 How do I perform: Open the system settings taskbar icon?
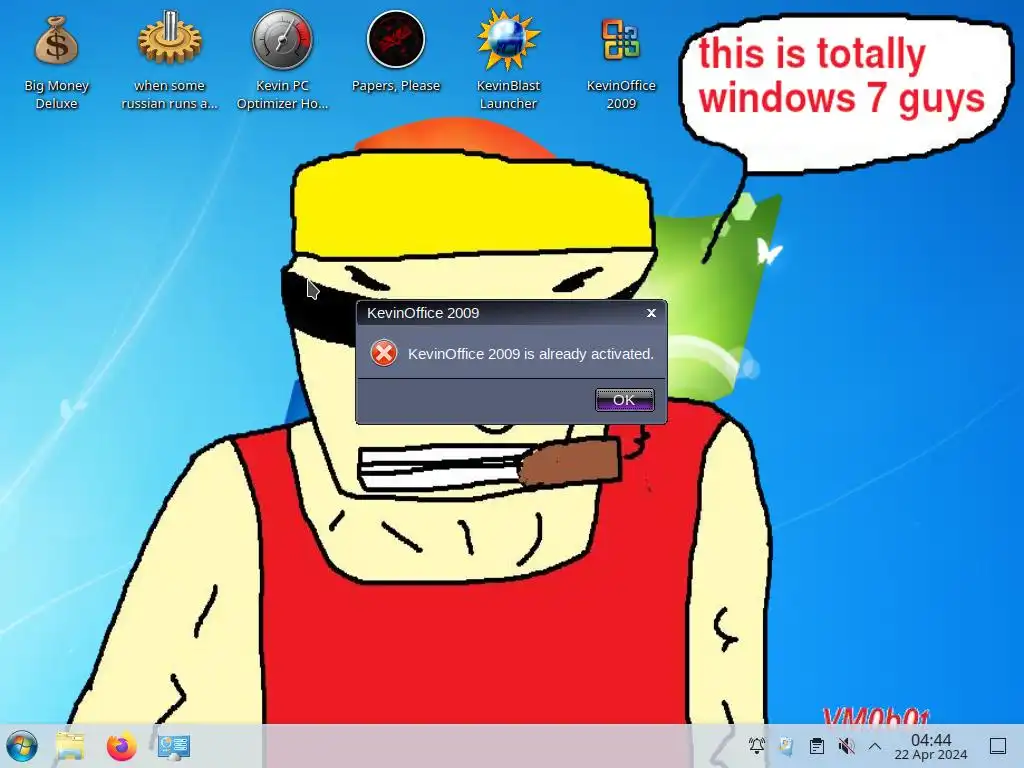click(174, 746)
